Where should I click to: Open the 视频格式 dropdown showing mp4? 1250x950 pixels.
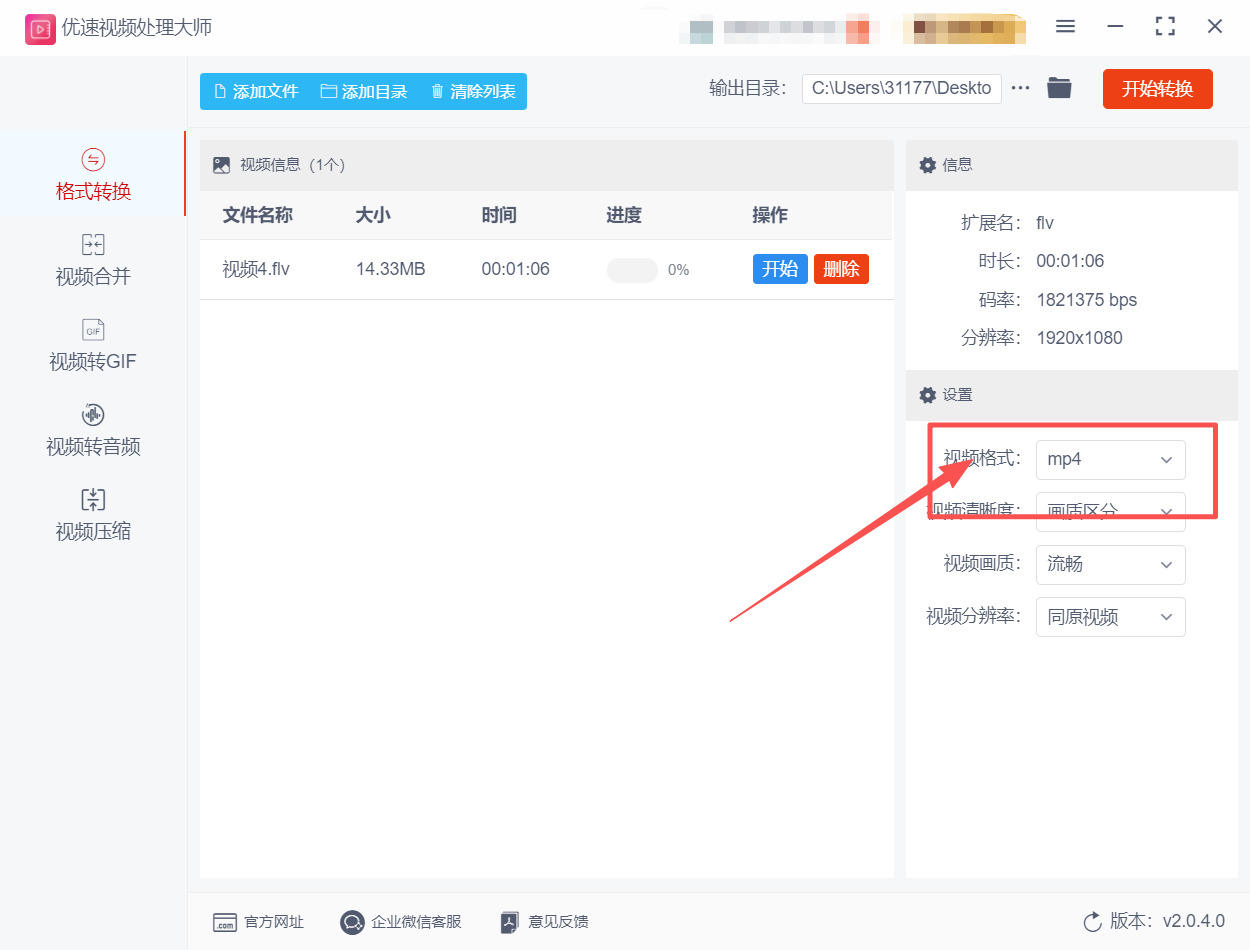click(1110, 459)
